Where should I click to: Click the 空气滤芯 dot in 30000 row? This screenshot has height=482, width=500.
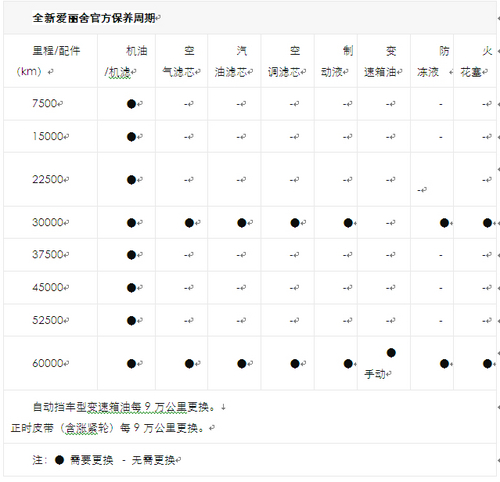(x=189, y=223)
